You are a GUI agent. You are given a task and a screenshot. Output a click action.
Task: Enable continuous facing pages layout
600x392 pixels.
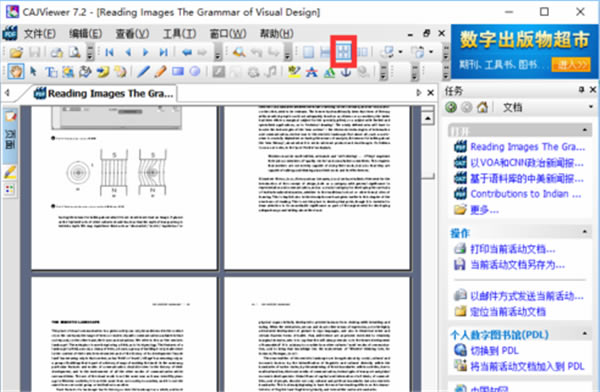click(x=344, y=52)
